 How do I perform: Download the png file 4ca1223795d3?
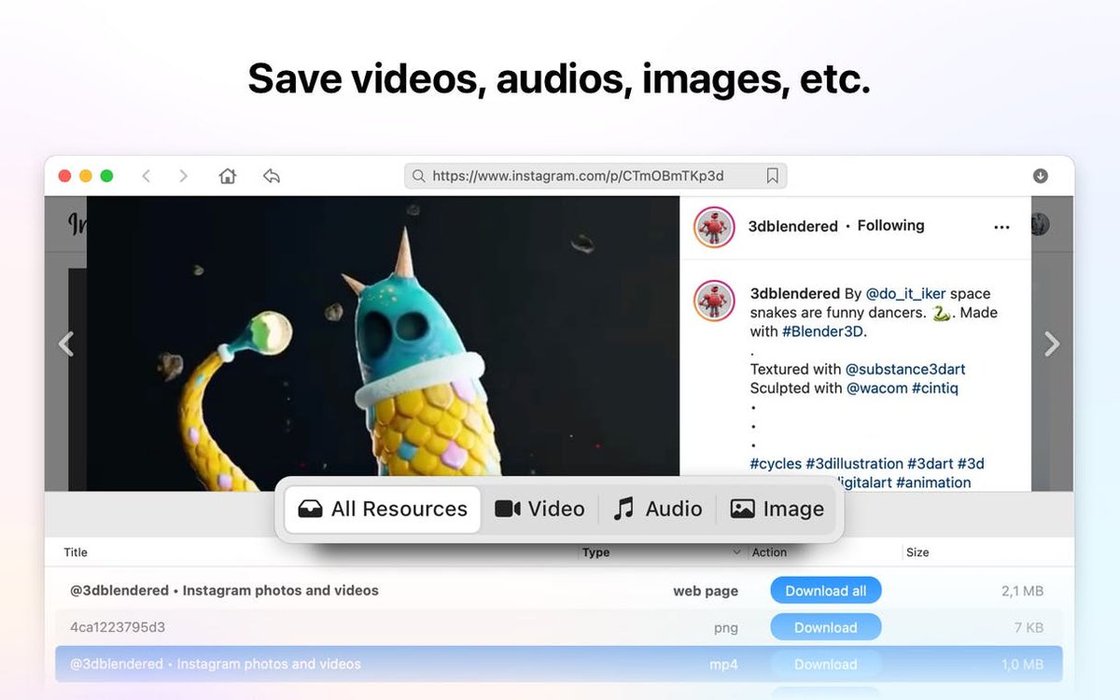[x=825, y=627]
